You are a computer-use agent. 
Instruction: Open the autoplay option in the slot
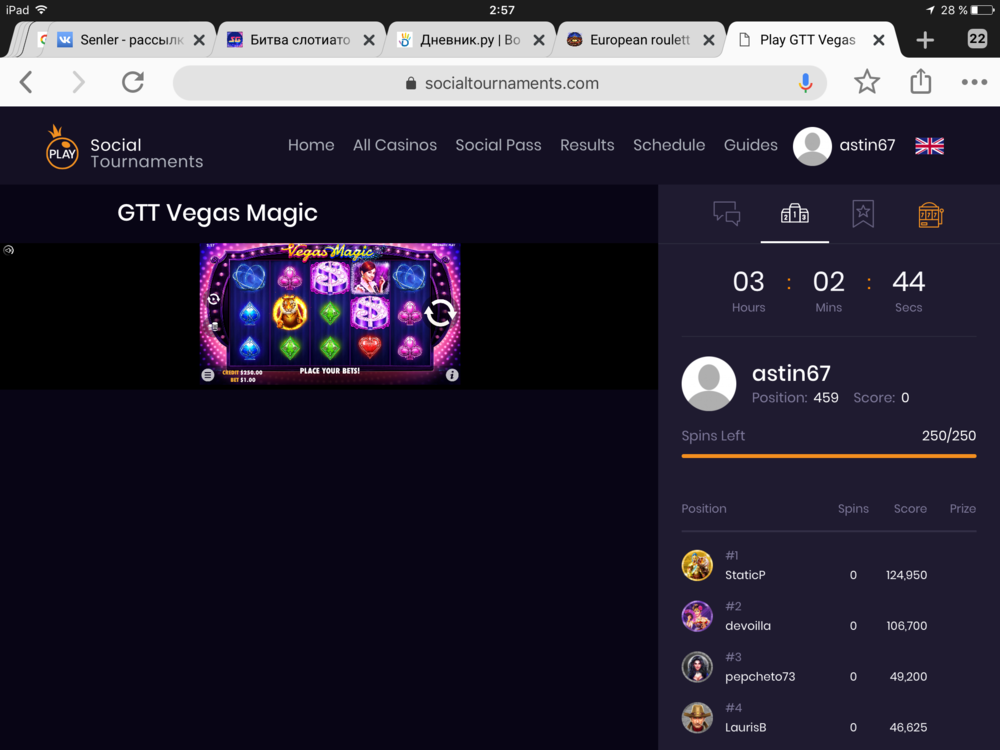click(x=214, y=298)
